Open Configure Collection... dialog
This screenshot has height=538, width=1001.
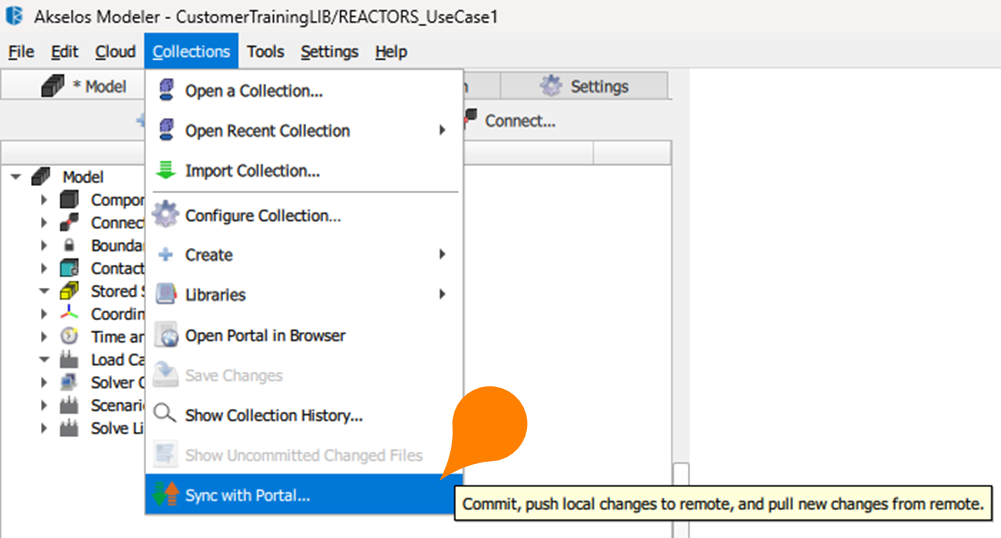304,215
